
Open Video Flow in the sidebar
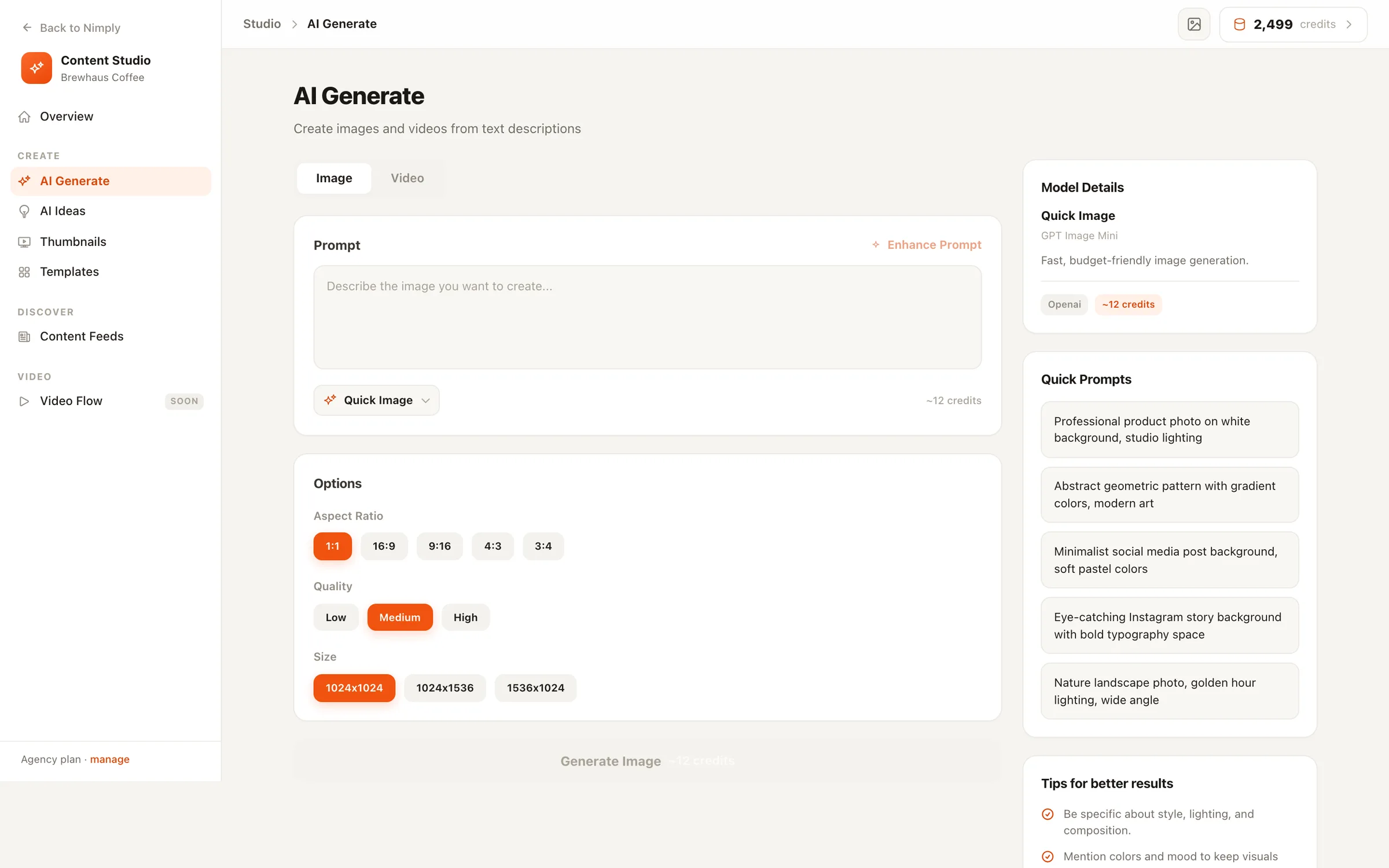tap(111, 401)
